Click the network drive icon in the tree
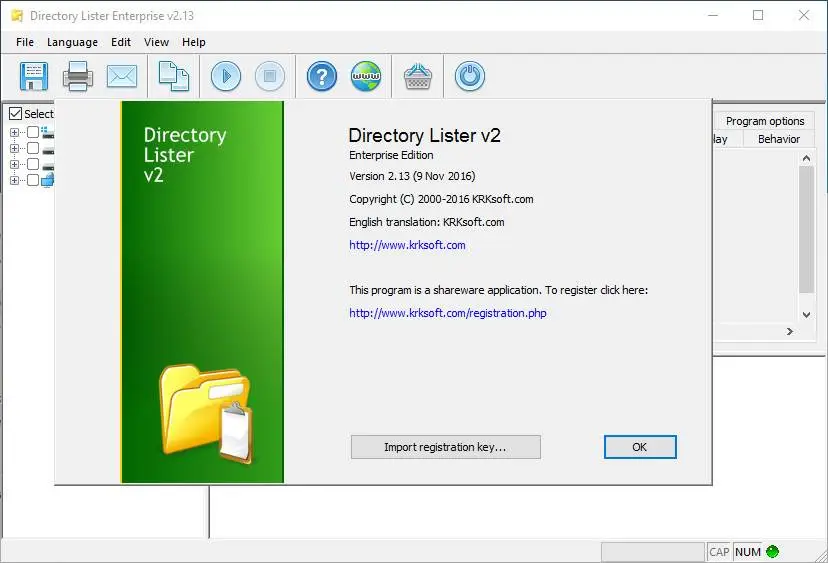The image size is (828, 563). 48,180
